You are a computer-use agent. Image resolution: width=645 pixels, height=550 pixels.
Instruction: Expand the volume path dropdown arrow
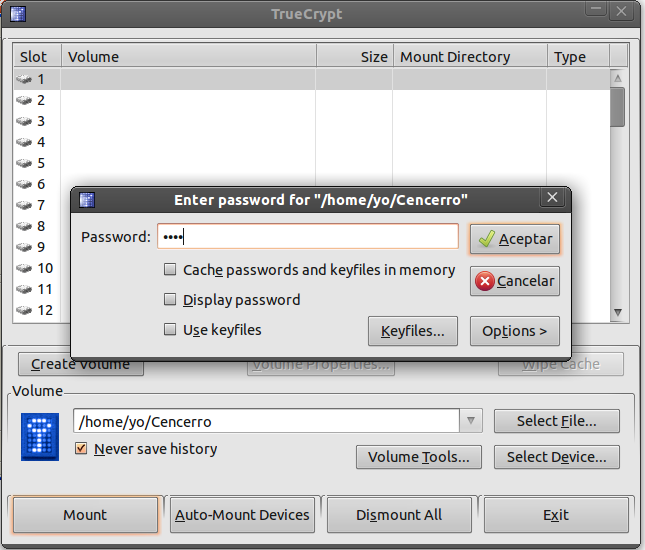tap(473, 421)
